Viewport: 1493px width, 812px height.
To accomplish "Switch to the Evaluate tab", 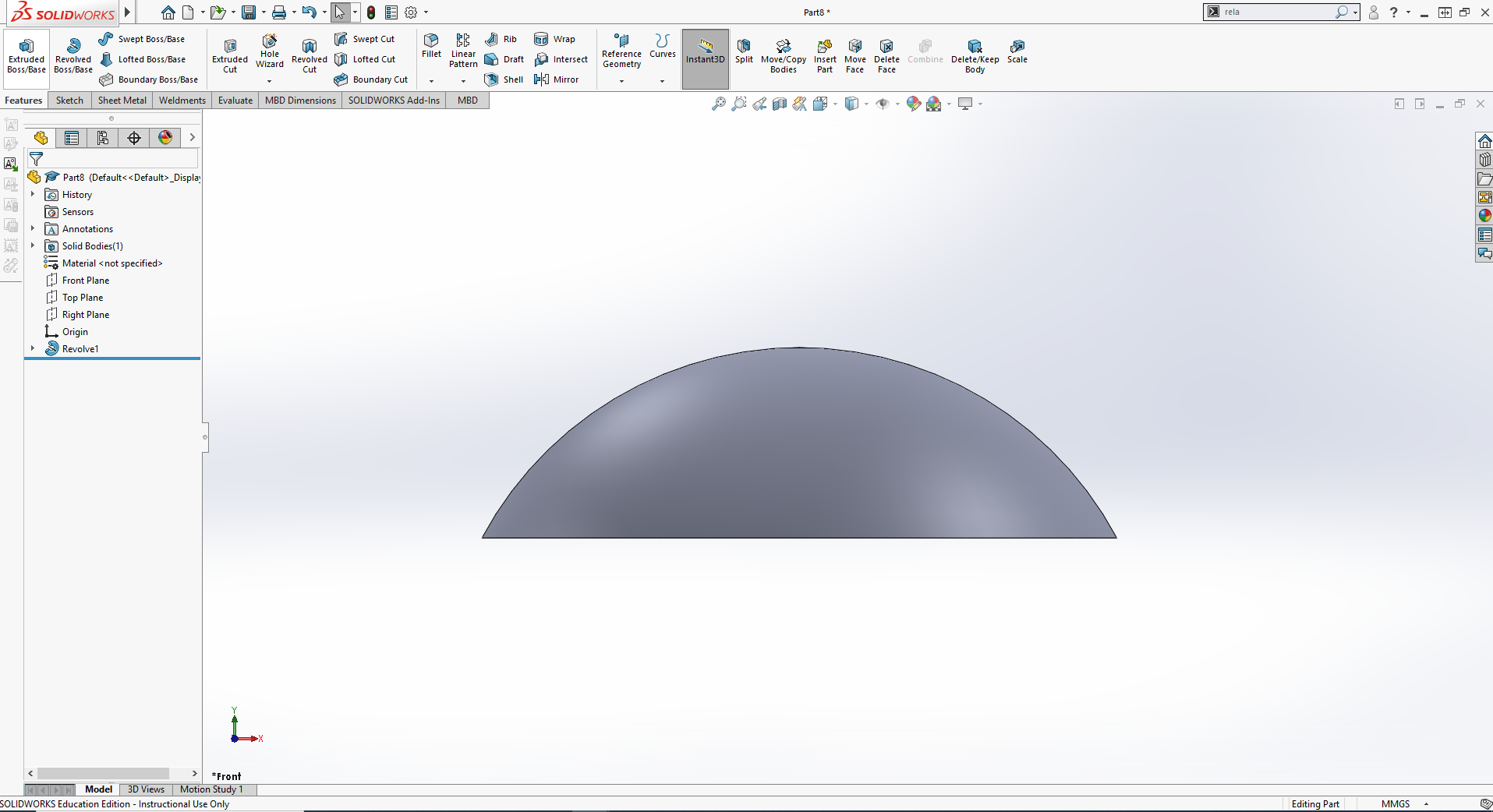I will coord(235,101).
